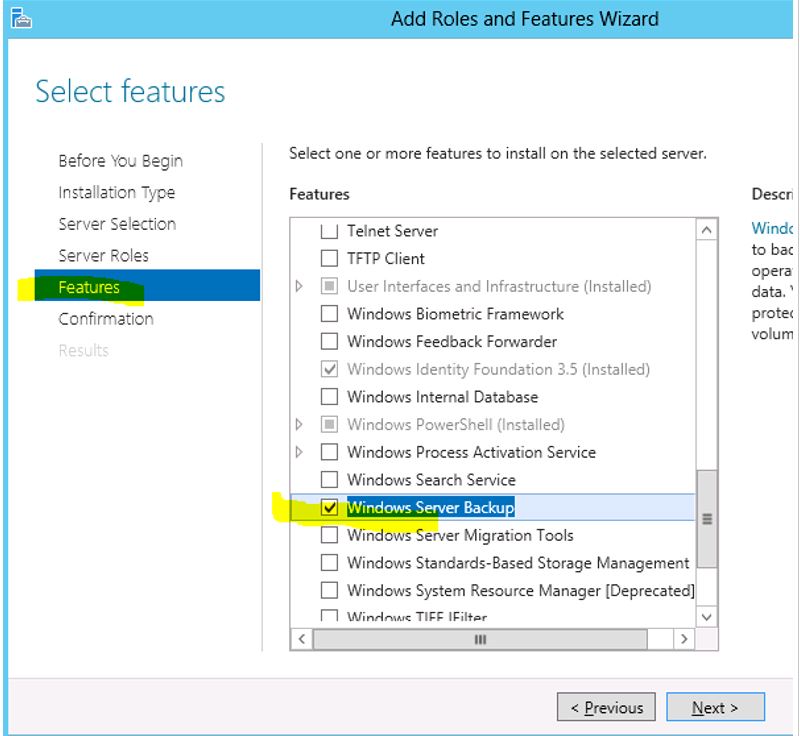
Task: Expand the Windows PowerShell feature tree
Action: tap(300, 425)
